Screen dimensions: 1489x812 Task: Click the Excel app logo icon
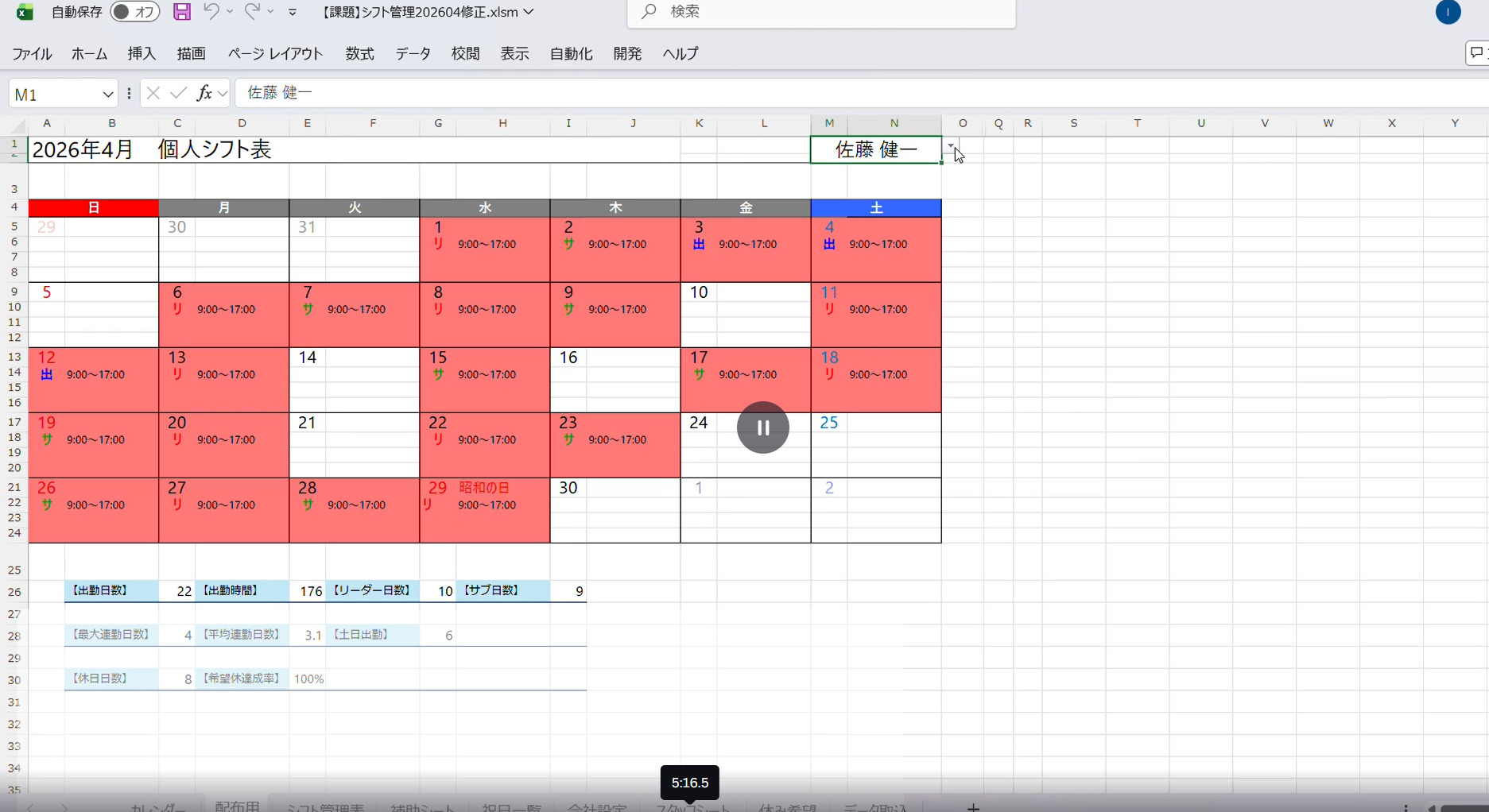25,12
